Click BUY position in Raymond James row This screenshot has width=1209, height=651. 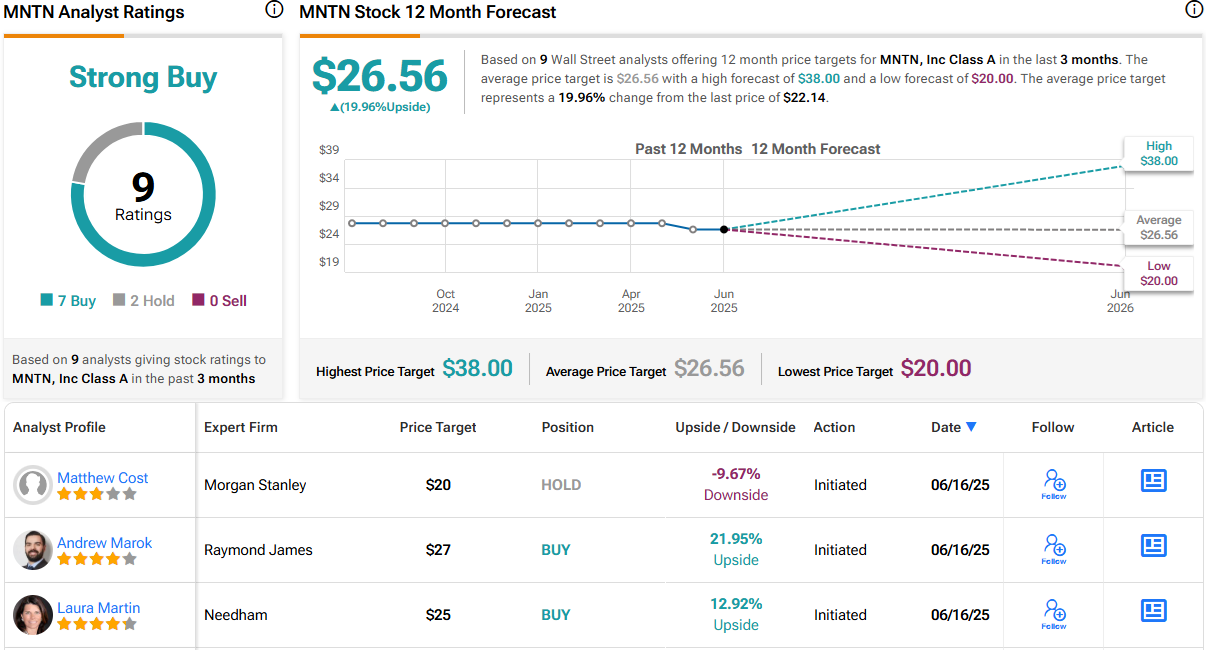pos(556,550)
